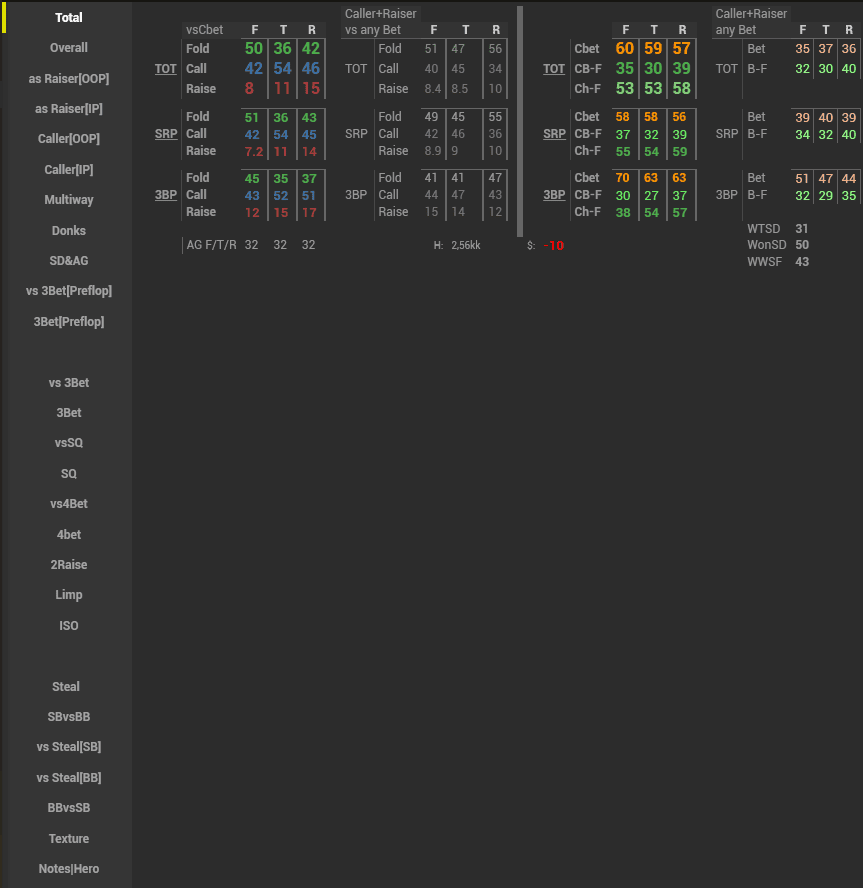Switch to the 4bet tab
863x888 pixels.
[x=68, y=535]
